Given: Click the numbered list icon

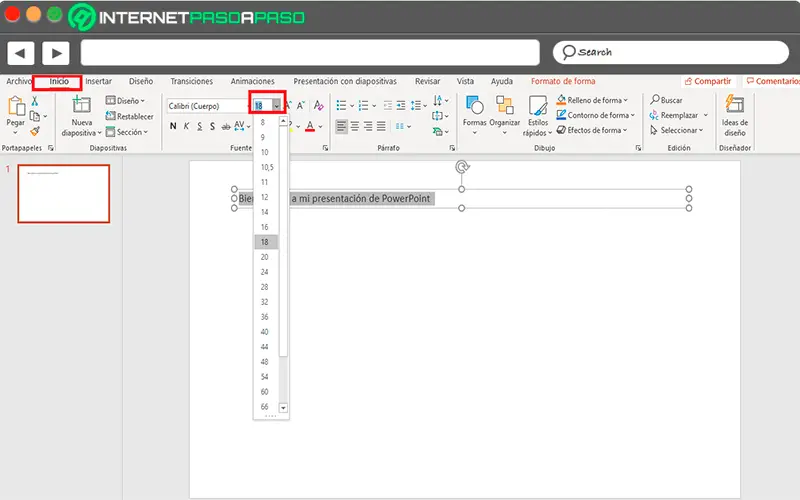Looking at the screenshot, I should (x=363, y=105).
